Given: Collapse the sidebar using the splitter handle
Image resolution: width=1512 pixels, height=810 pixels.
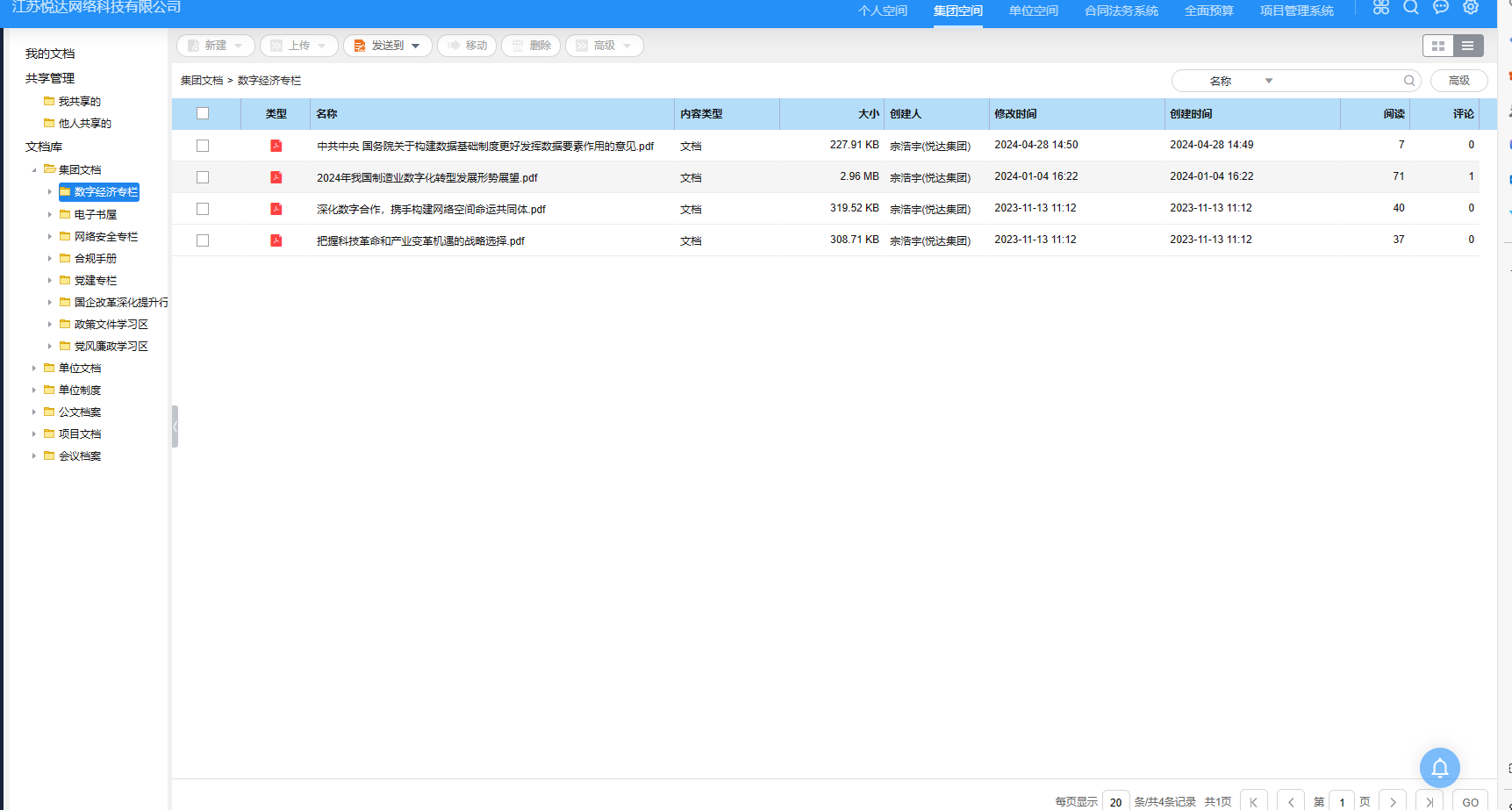Looking at the screenshot, I should pyautogui.click(x=175, y=427).
